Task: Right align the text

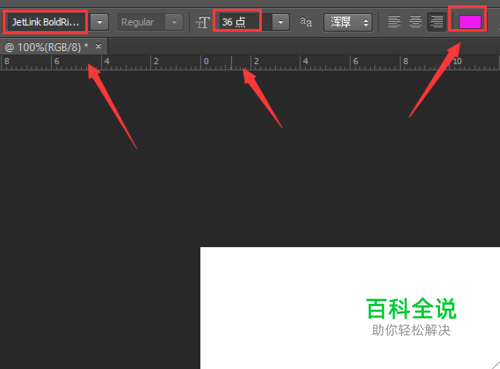Action: coord(436,22)
